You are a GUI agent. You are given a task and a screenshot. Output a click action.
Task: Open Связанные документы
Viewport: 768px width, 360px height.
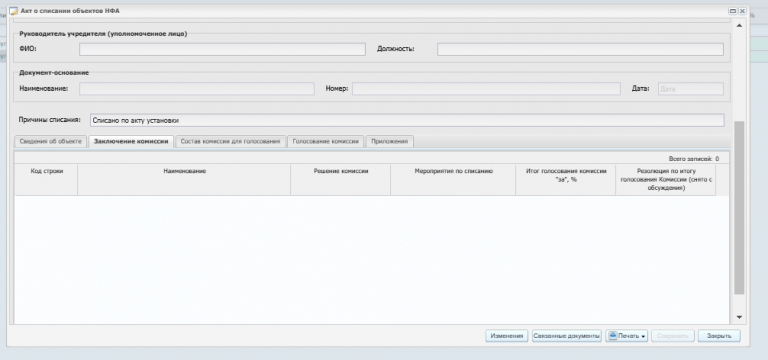pos(566,336)
